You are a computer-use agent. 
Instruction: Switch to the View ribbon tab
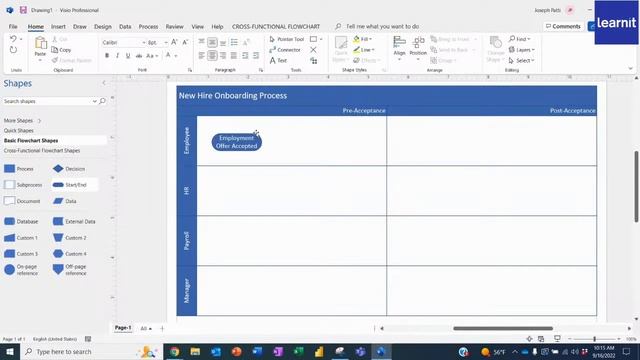(x=198, y=27)
